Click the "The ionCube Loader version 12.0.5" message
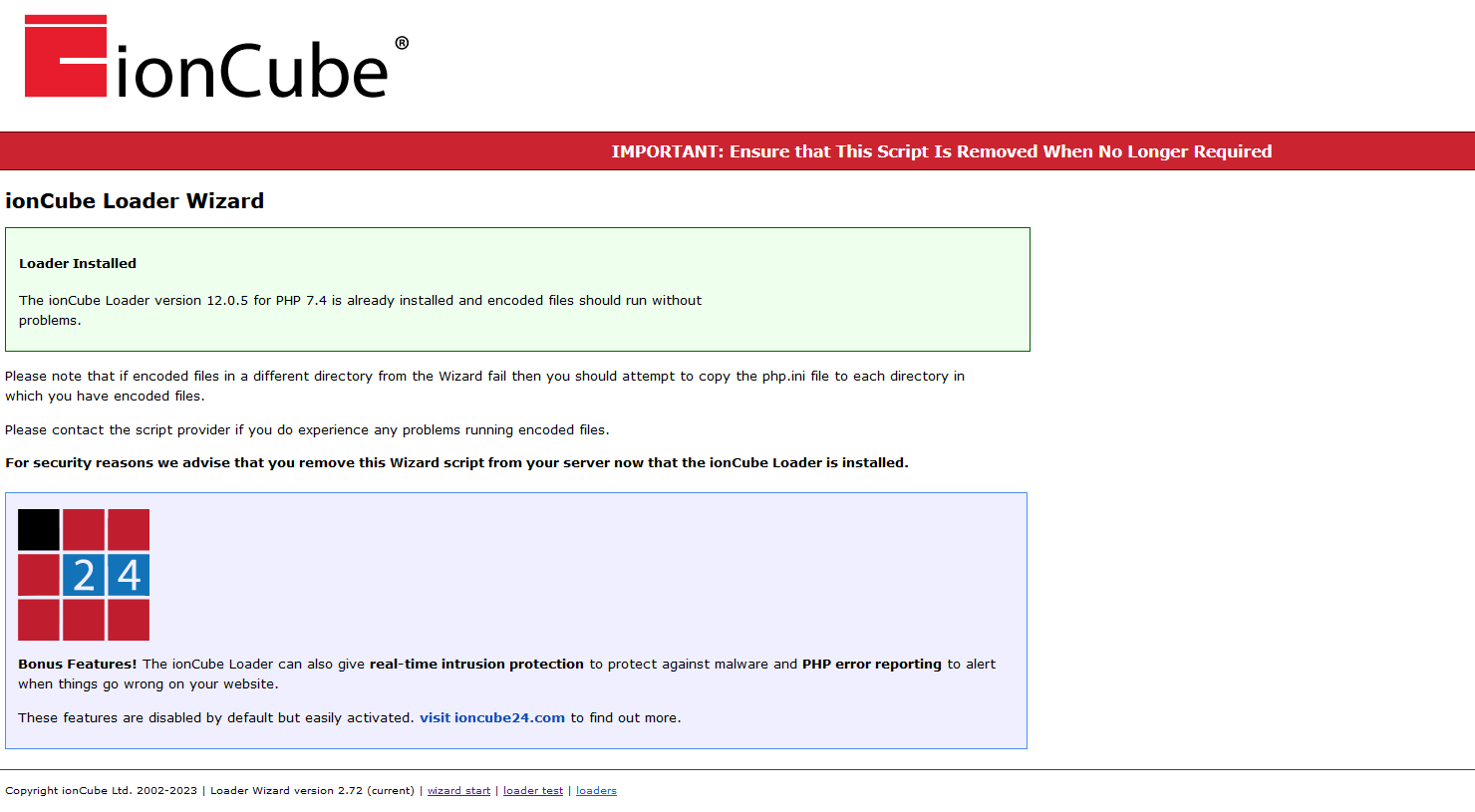 coord(360,310)
